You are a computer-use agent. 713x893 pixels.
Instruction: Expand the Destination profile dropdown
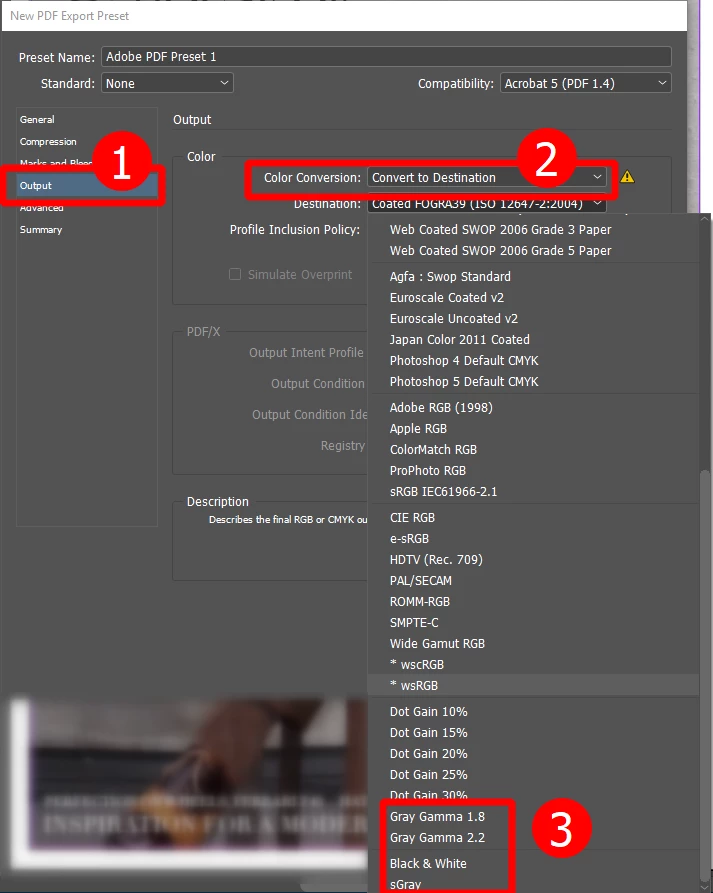[x=487, y=204]
